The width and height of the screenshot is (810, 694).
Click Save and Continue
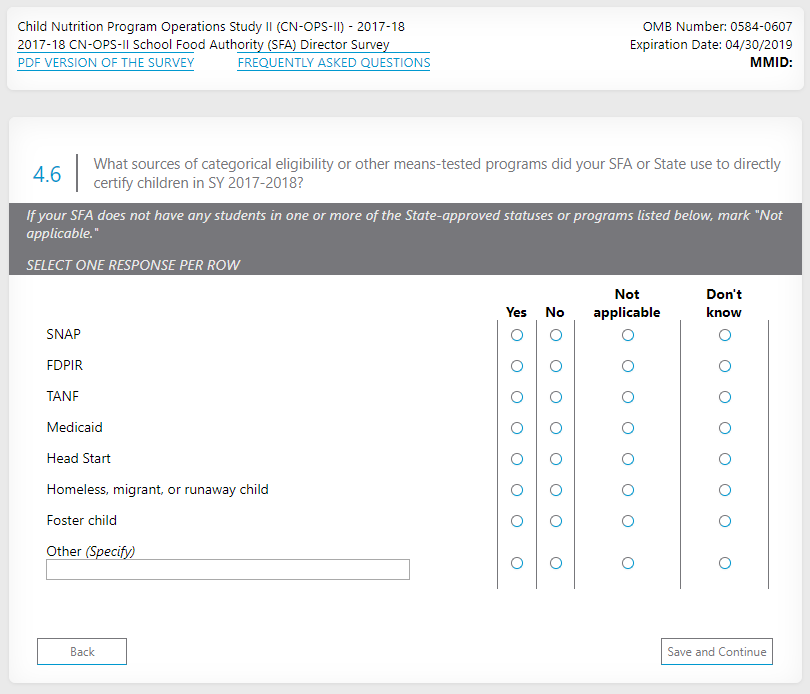click(x=717, y=652)
